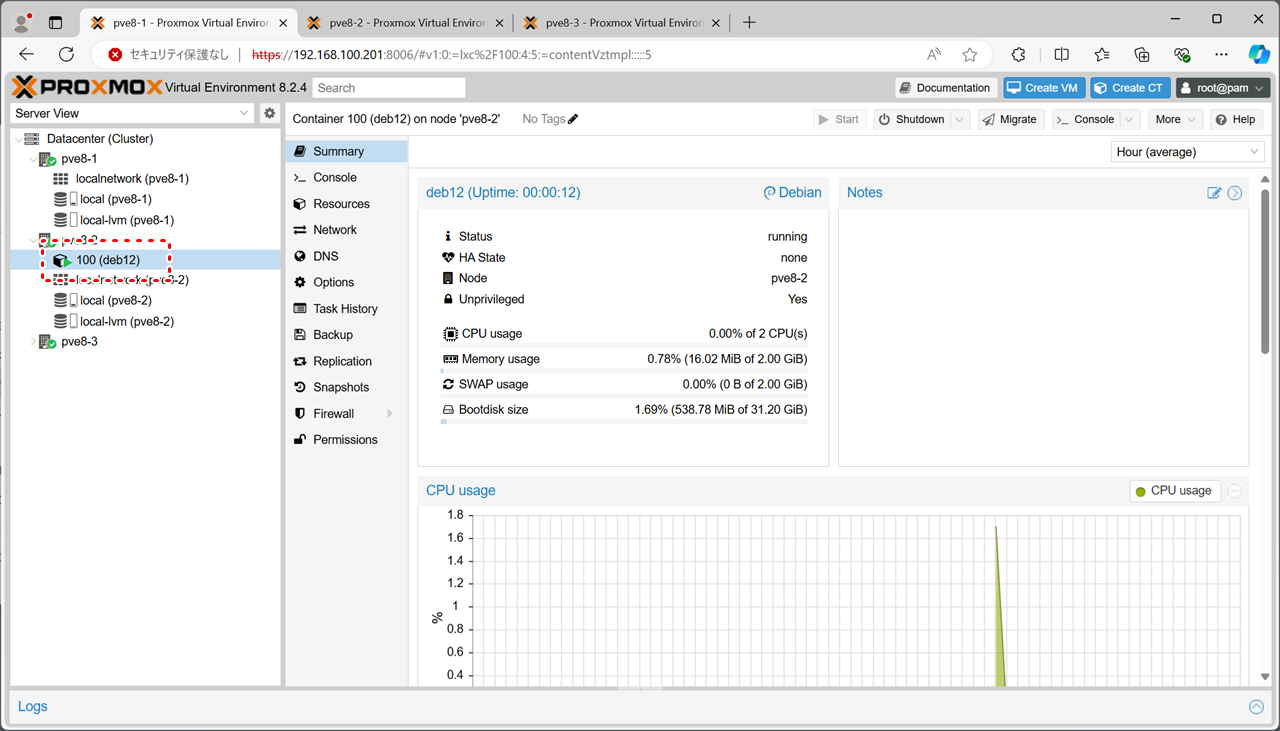Click the Notes edit icon

click(x=1214, y=193)
